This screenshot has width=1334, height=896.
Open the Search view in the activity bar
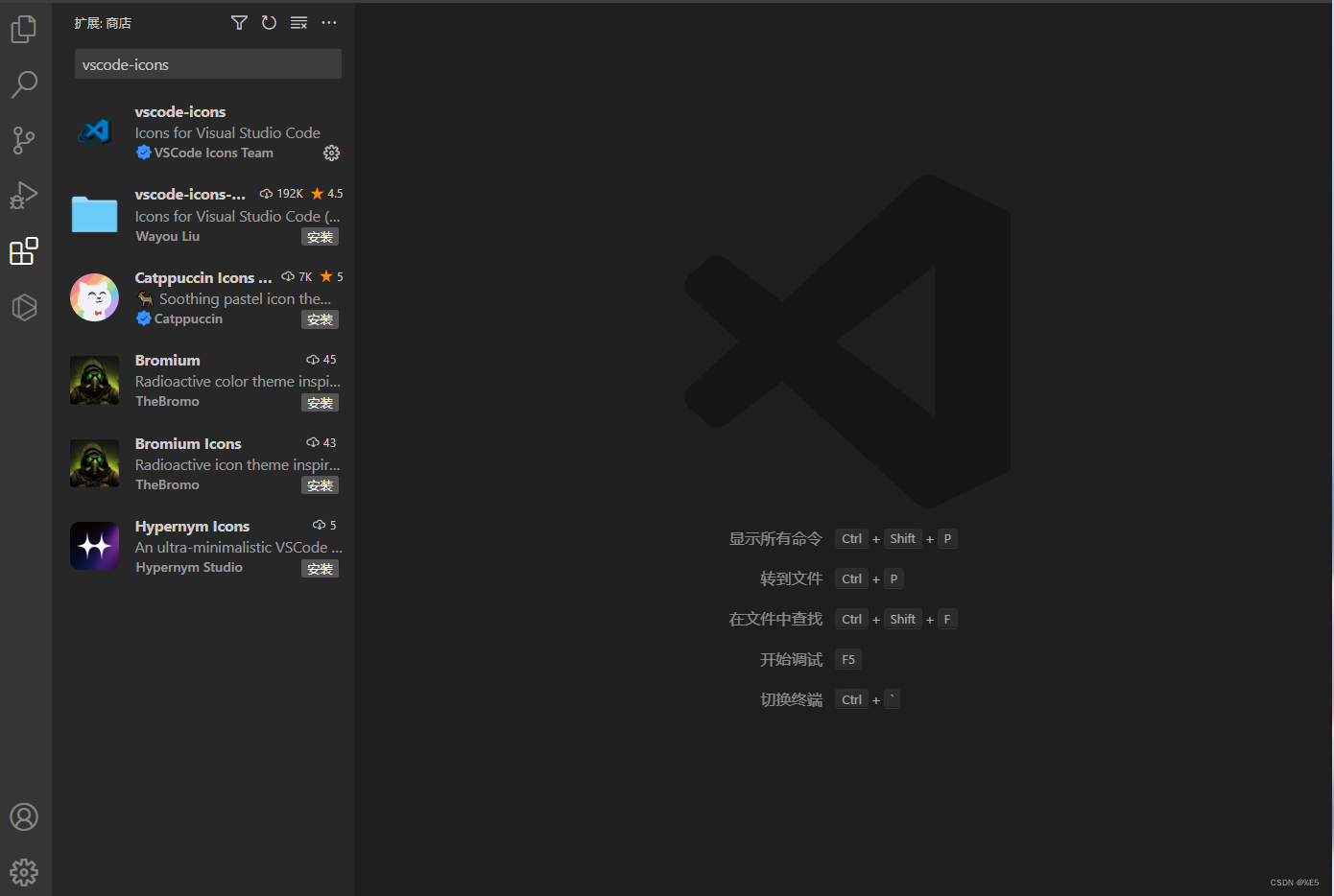[x=24, y=84]
